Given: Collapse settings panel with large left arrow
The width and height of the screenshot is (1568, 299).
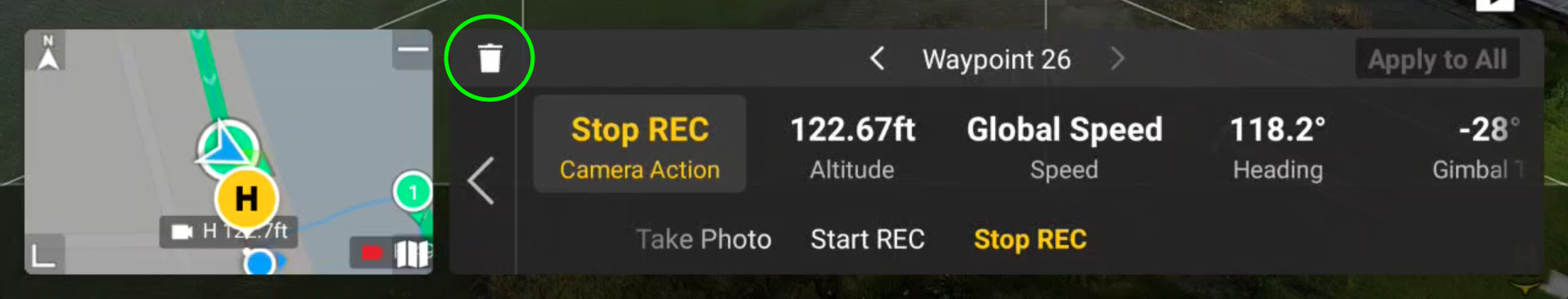Looking at the screenshot, I should pos(481,181).
